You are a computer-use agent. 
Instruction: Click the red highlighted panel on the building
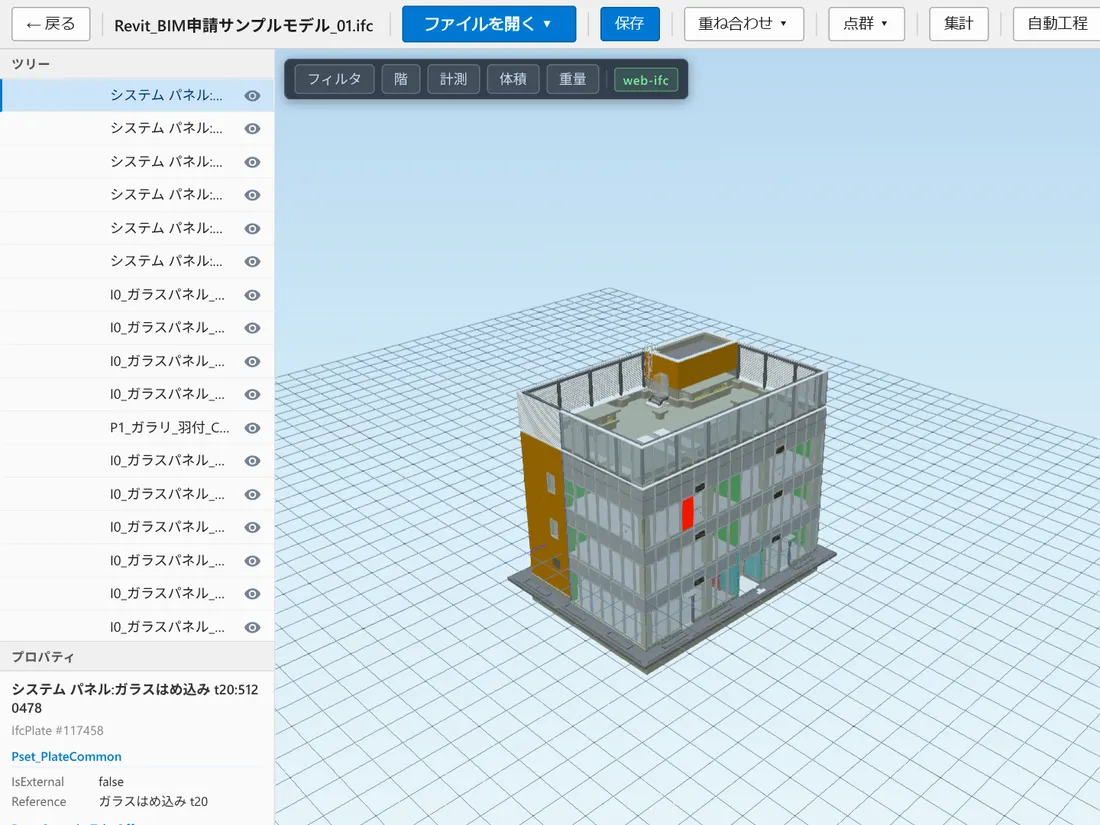[688, 514]
